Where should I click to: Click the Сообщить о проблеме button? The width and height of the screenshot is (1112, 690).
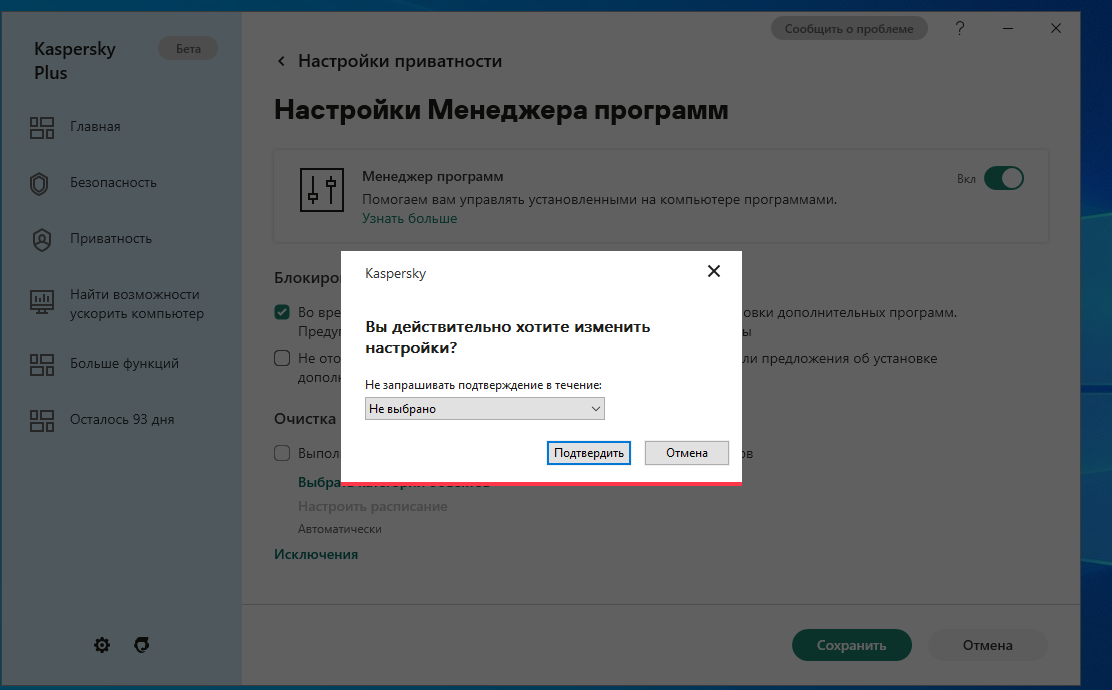tap(849, 28)
